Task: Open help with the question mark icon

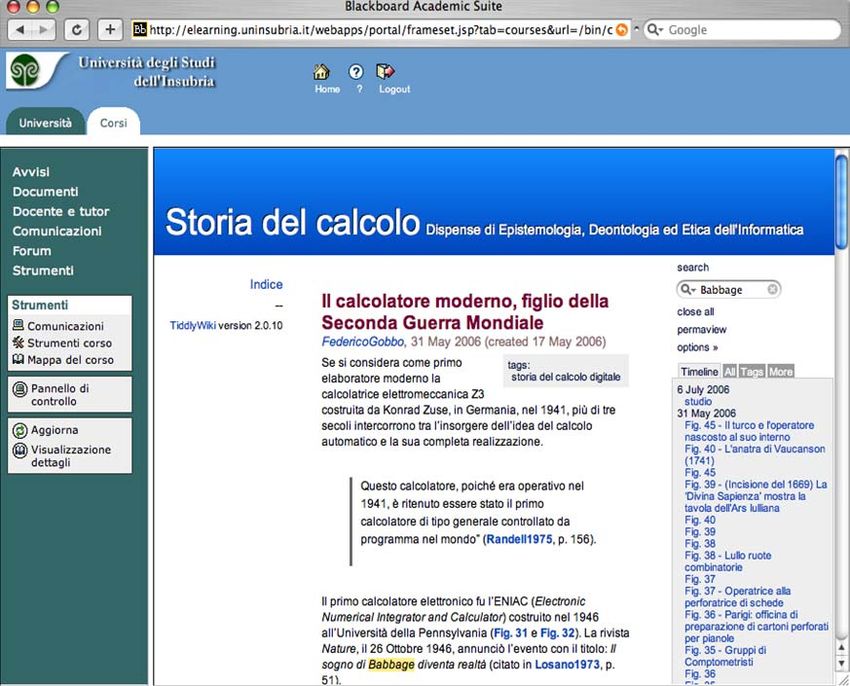Action: coord(356,72)
